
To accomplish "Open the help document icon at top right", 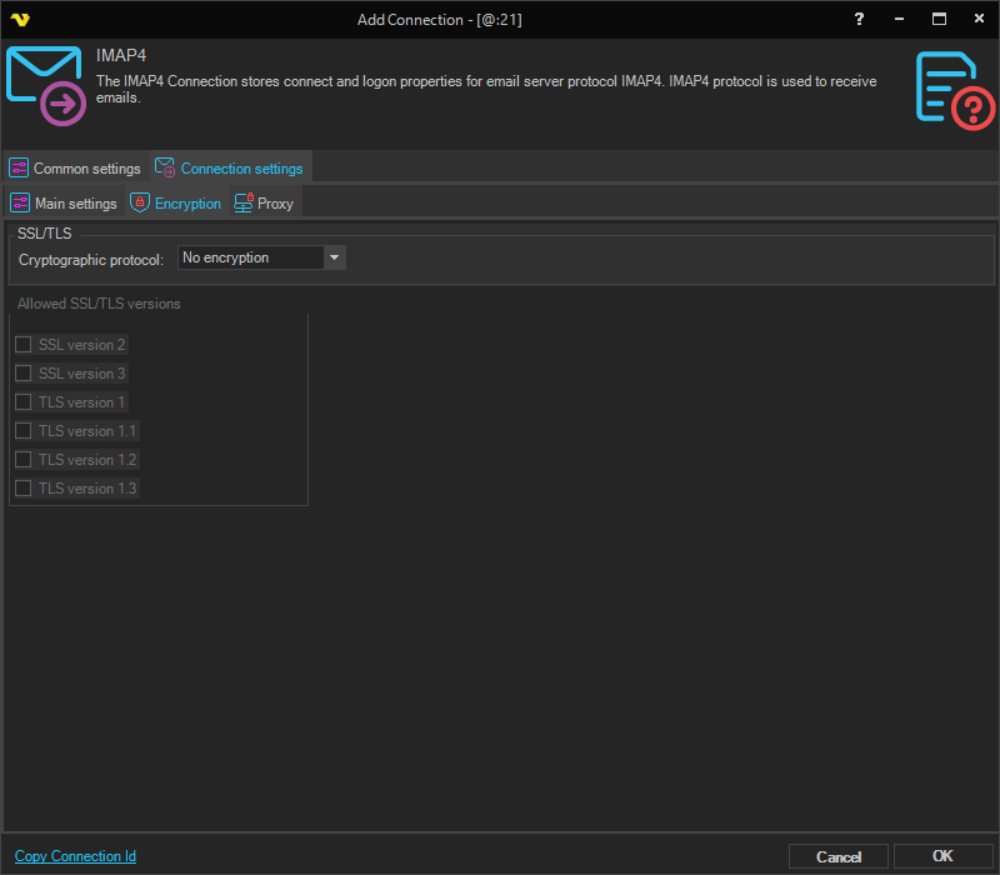I will (954, 90).
